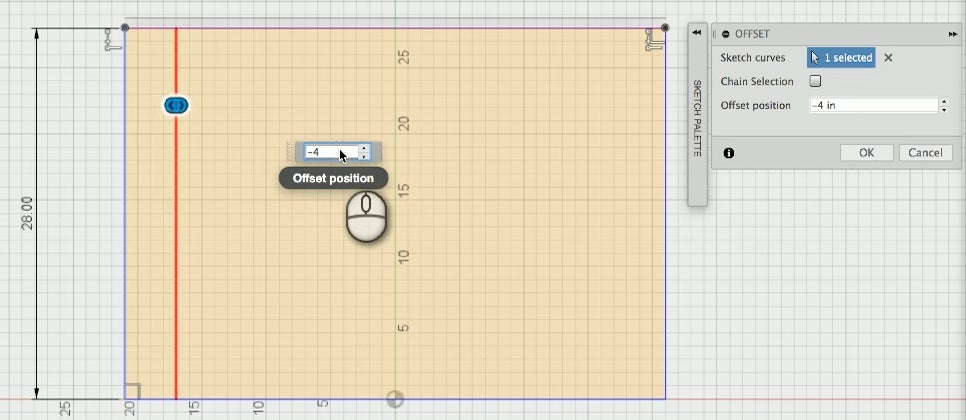Expand the Sketch Palette with double-arrow icon
This screenshot has width=966, height=420.
tap(697, 33)
